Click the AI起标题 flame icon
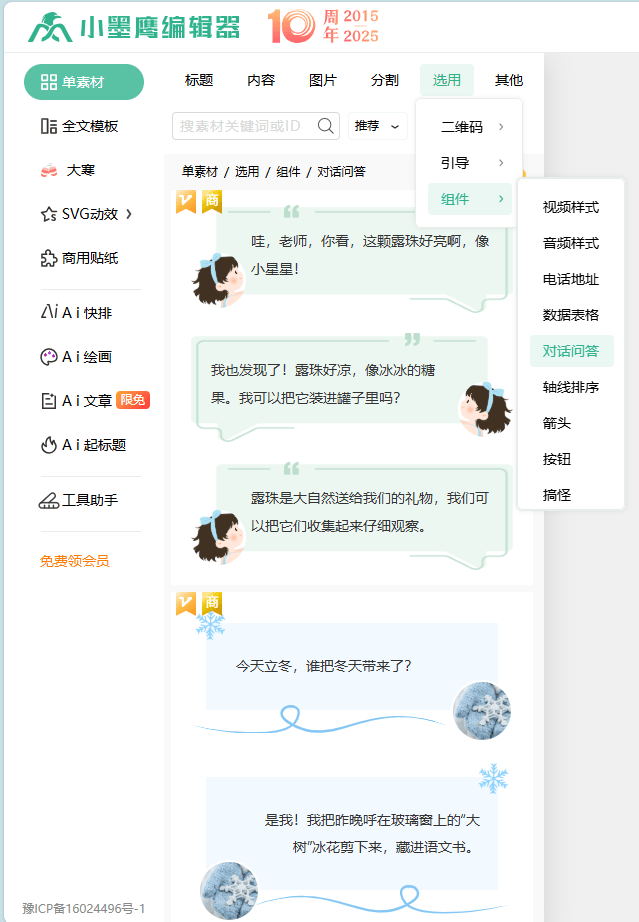 pos(48,445)
